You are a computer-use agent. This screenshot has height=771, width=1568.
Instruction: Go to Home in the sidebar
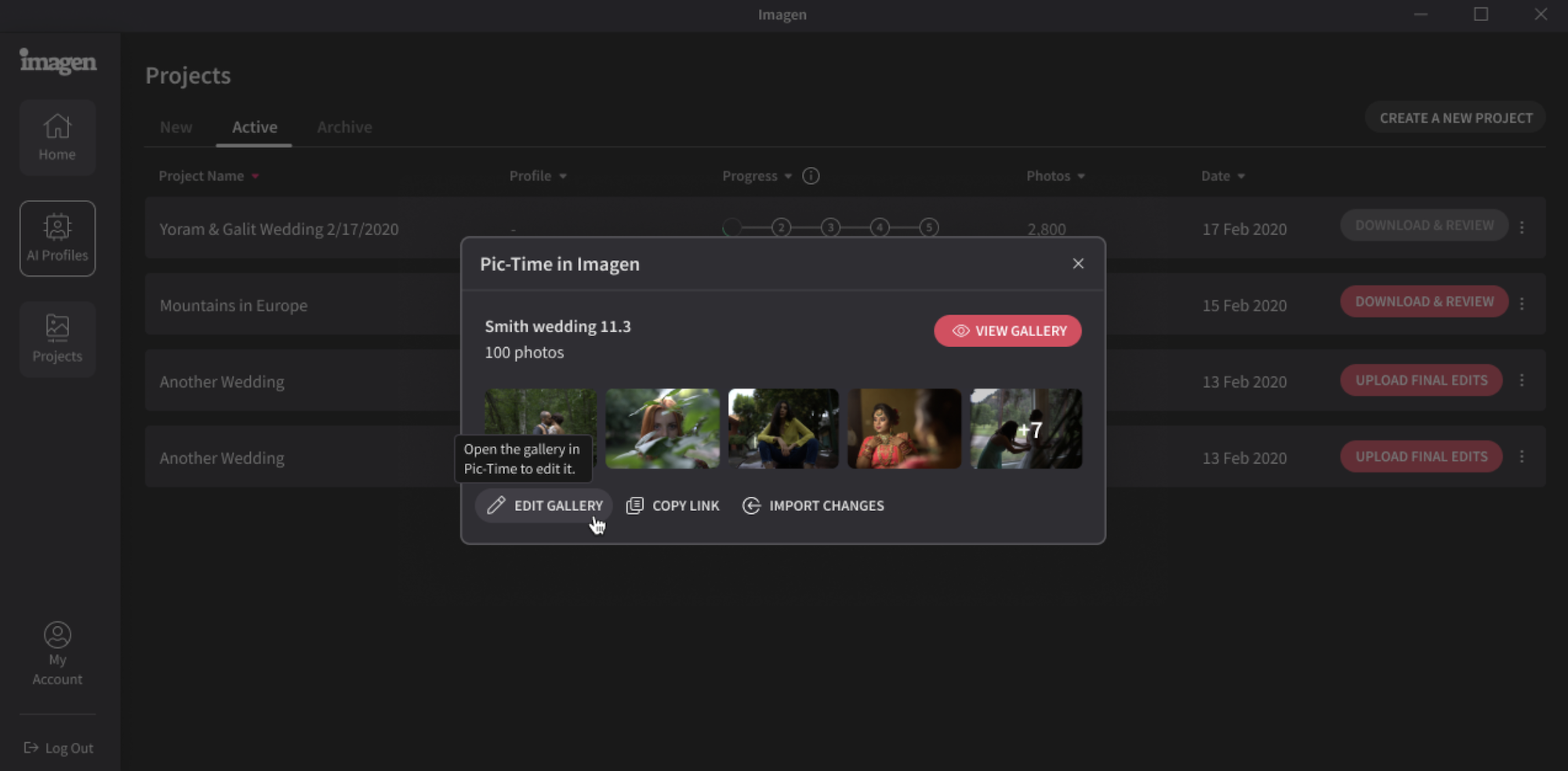click(57, 137)
